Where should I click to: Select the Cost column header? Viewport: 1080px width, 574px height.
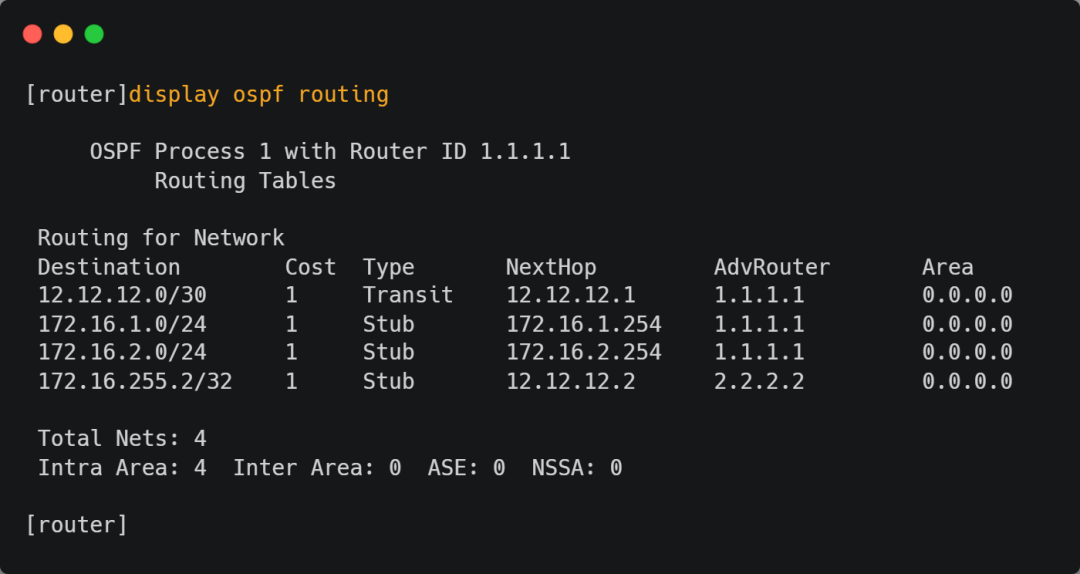pos(310,267)
